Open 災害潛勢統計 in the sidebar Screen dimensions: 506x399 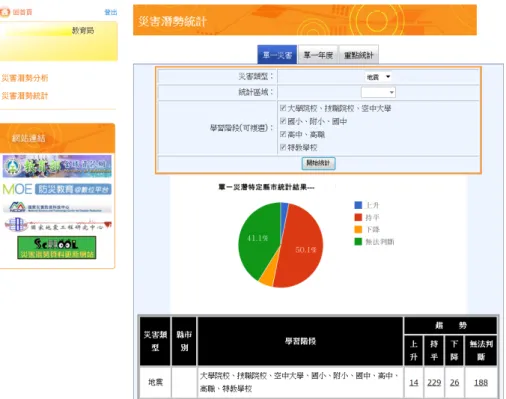[x=25, y=96]
